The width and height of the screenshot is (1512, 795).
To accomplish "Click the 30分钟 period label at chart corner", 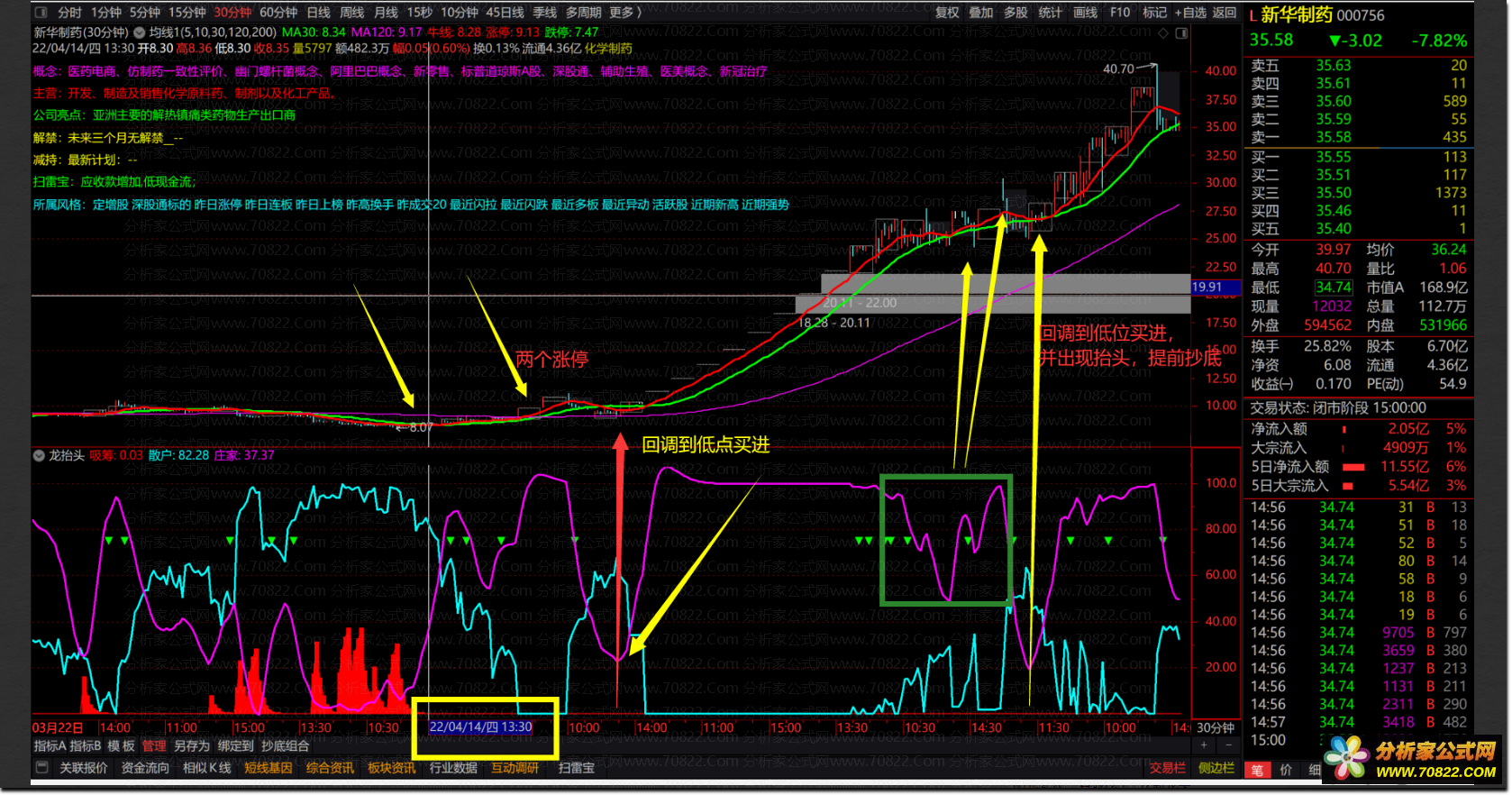I will (x=1216, y=727).
